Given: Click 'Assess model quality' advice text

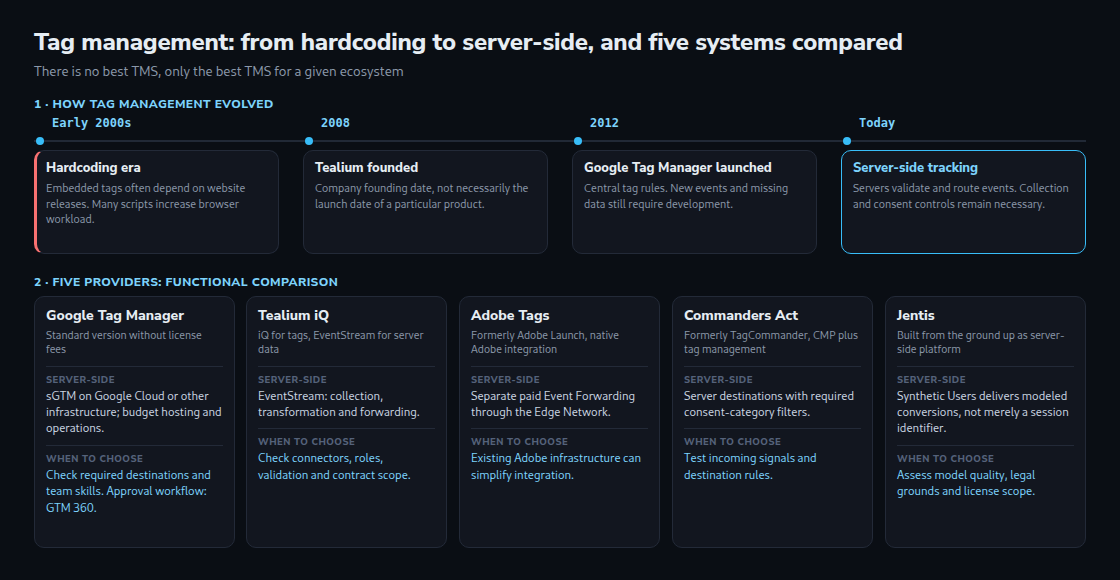Looking at the screenshot, I should pyautogui.click(x=966, y=484).
